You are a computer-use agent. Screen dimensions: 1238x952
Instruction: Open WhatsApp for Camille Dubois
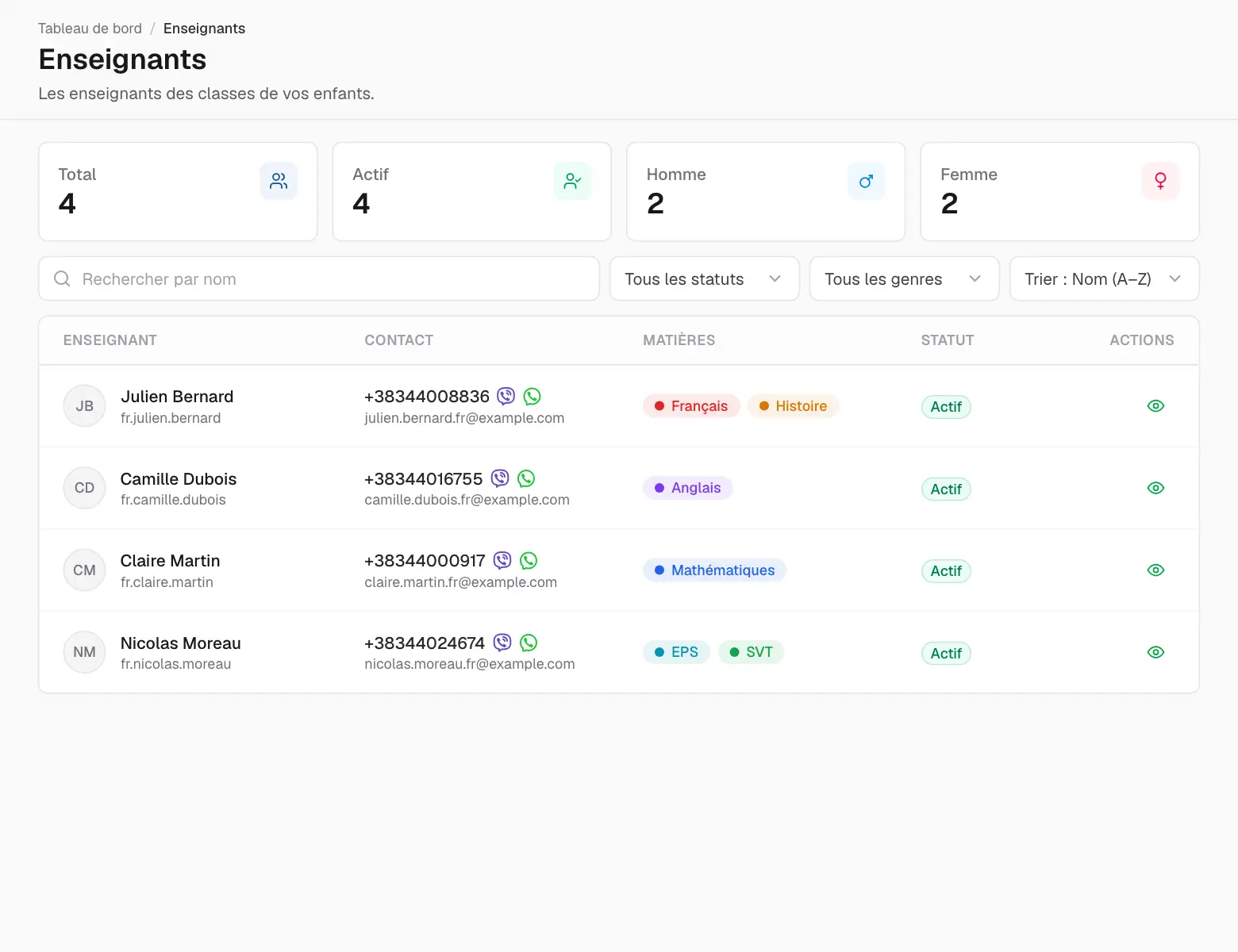tap(526, 478)
